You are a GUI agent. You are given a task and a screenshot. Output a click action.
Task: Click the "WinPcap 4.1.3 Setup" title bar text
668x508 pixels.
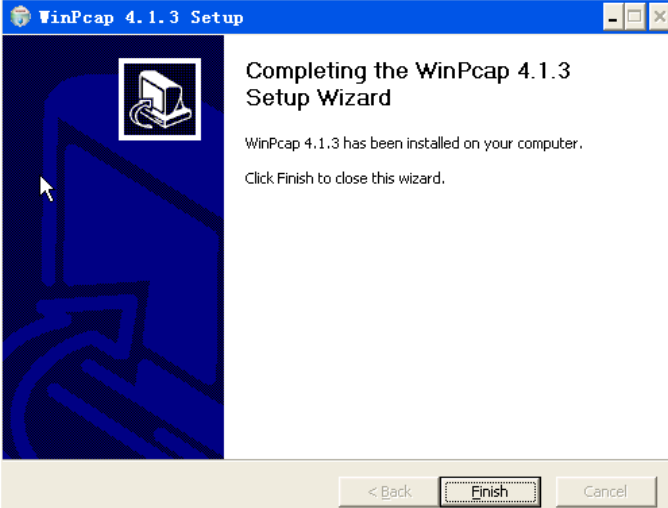(141, 17)
